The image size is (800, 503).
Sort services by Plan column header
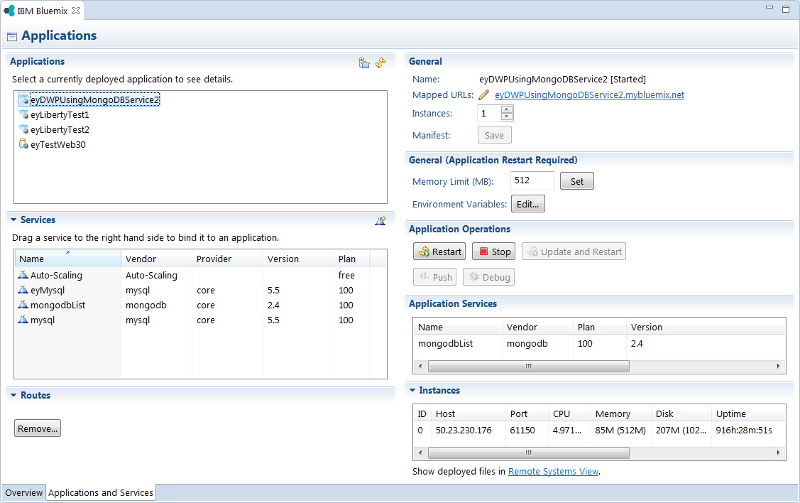point(352,259)
